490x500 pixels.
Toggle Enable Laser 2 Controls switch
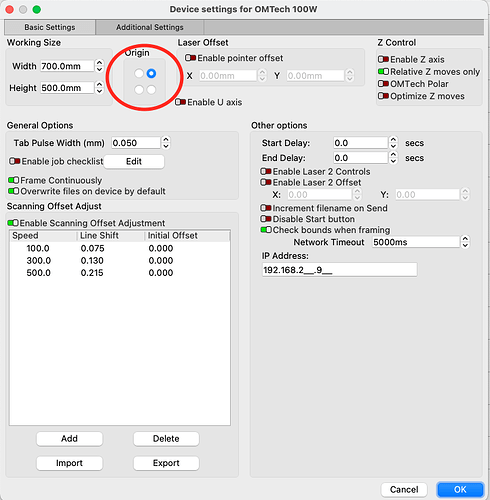click(266, 172)
